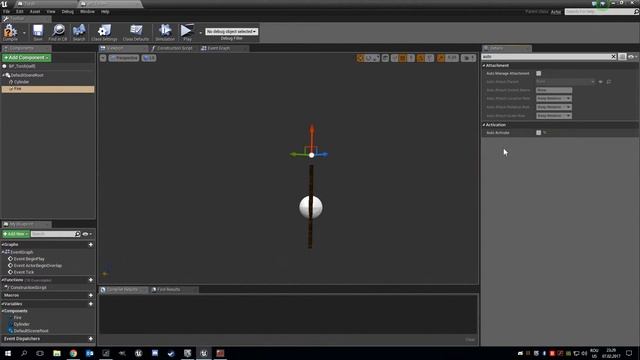The height and width of the screenshot is (360, 640).
Task: Click Find in CB toolbar icon
Action: pyautogui.click(x=58, y=32)
